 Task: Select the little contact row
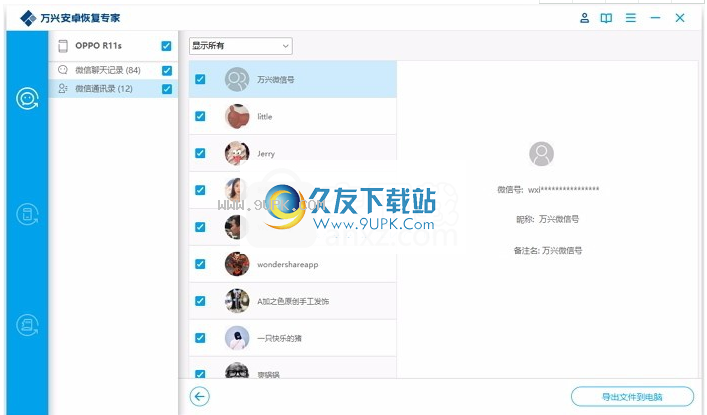click(293, 116)
